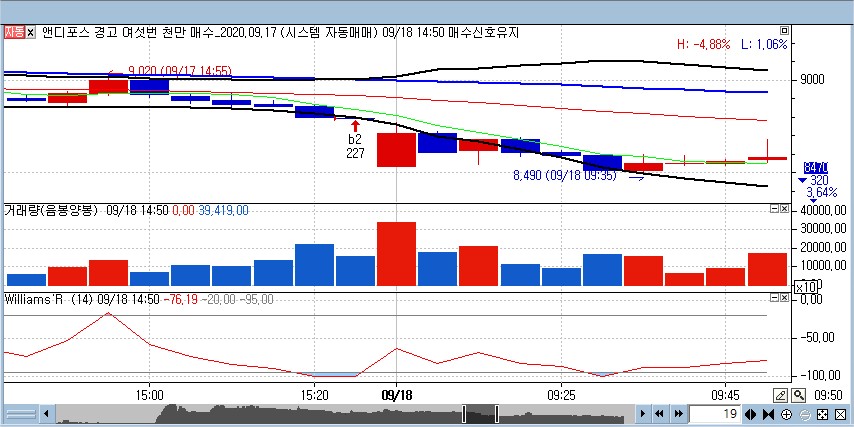Click the timeline scrollbar left handle
The image size is (854, 427).
point(465,414)
